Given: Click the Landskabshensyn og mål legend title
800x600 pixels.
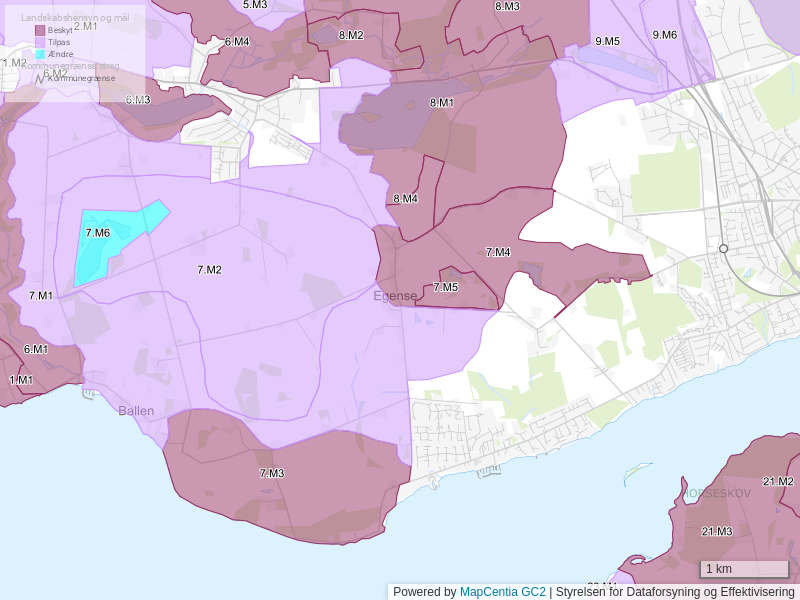Looking at the screenshot, I should click(75, 18).
